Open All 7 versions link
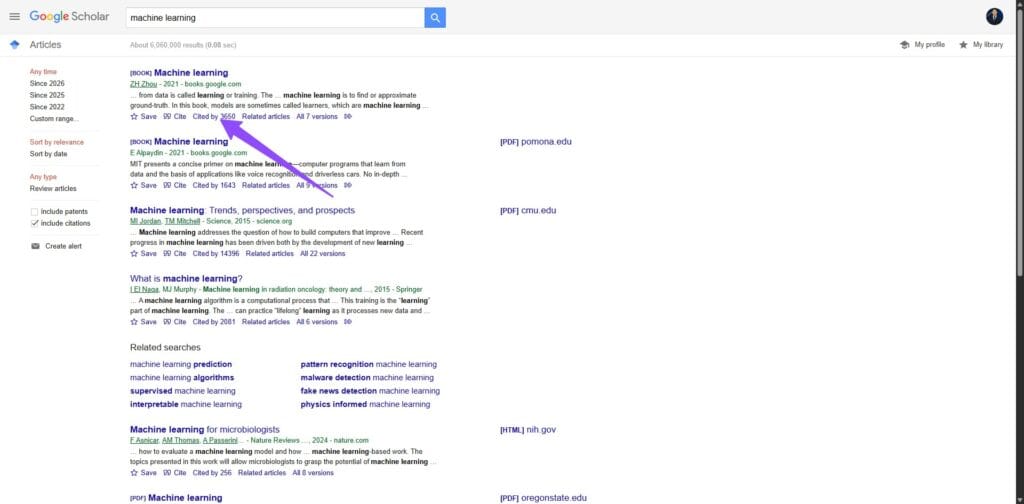Image resolution: width=1024 pixels, height=504 pixels. click(317, 116)
